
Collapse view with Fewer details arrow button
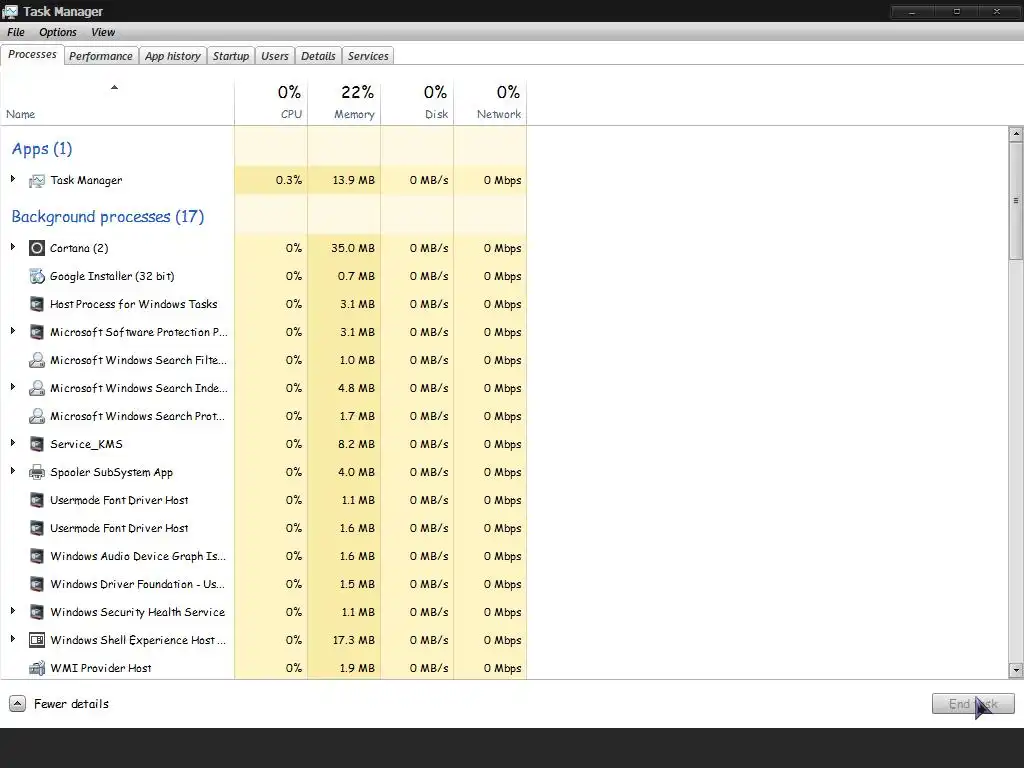(18, 703)
